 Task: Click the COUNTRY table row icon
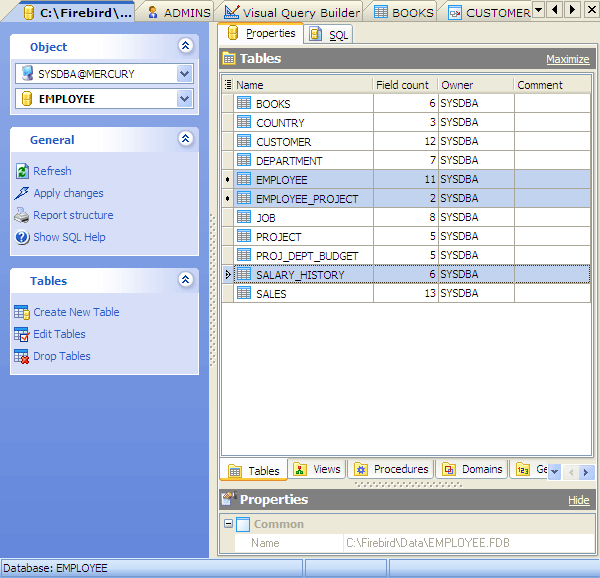[244, 122]
